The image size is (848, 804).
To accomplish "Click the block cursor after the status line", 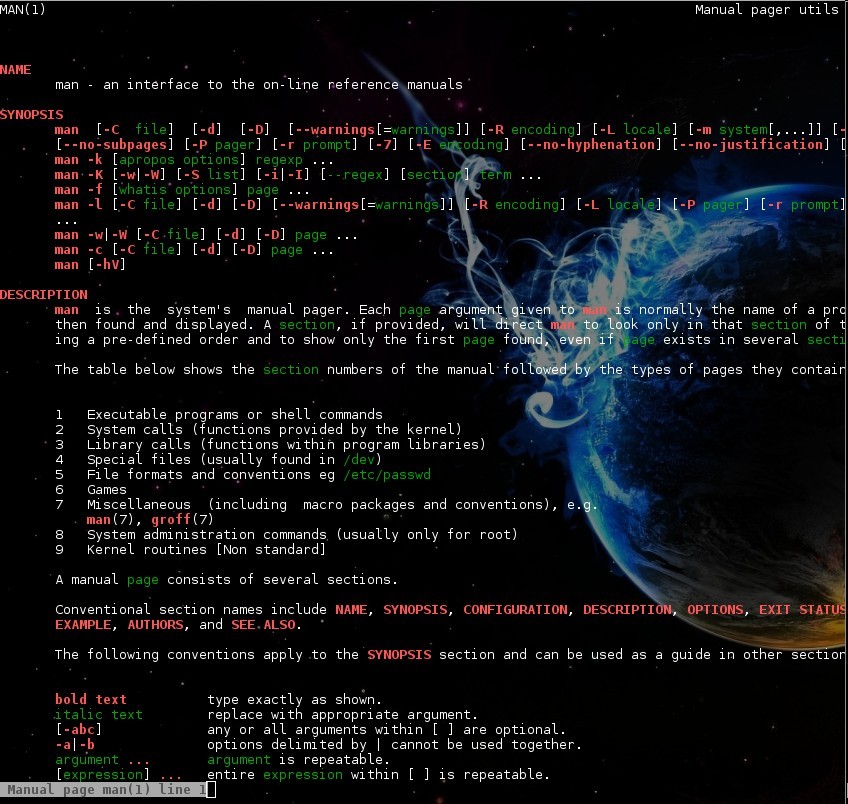I will click(211, 790).
